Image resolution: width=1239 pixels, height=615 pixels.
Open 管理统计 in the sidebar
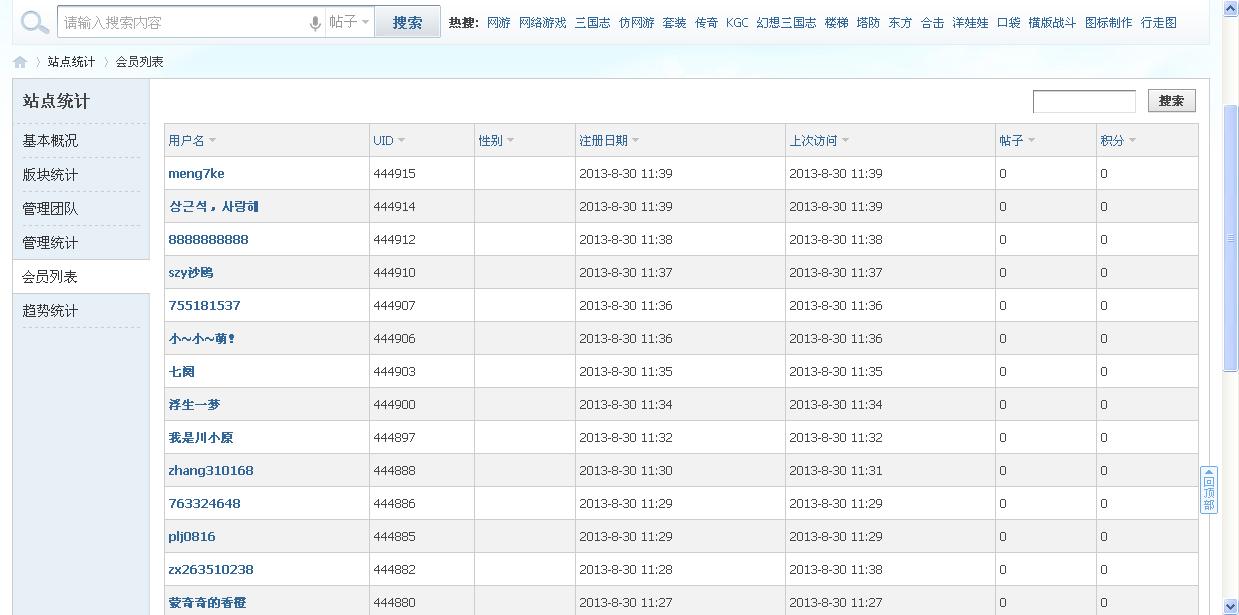(x=50, y=243)
